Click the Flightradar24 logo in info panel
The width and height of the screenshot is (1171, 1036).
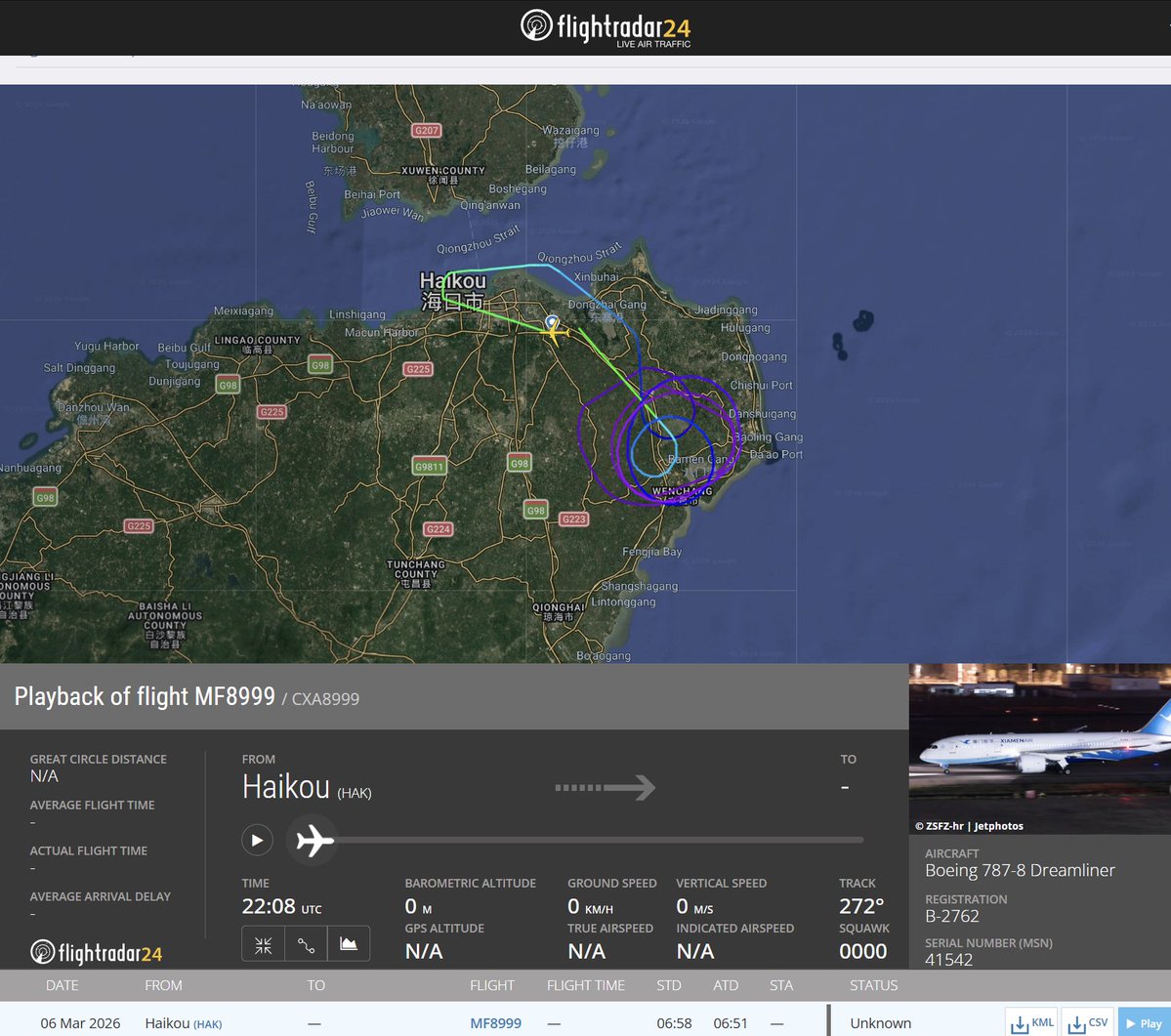97,952
